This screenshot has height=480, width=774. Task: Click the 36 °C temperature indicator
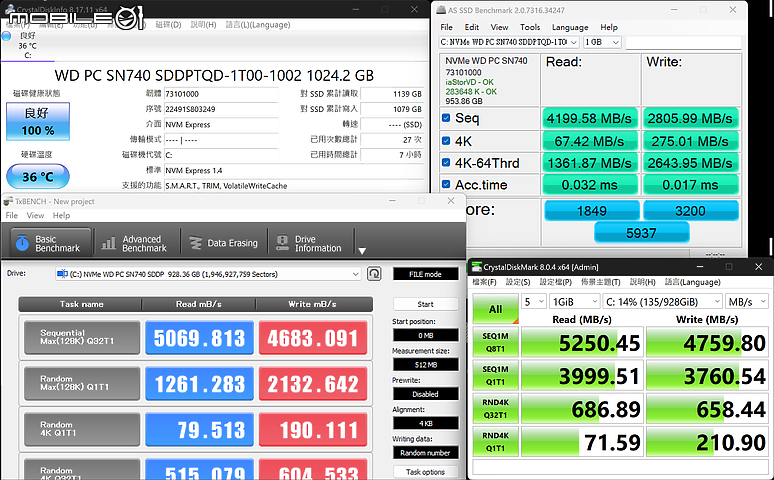(x=38, y=176)
